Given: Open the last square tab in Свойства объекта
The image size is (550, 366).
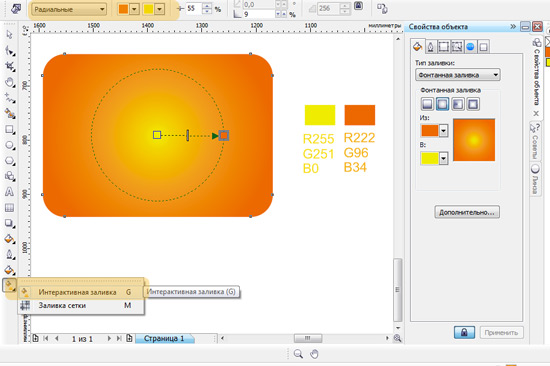Looking at the screenshot, I should pyautogui.click(x=483, y=47).
